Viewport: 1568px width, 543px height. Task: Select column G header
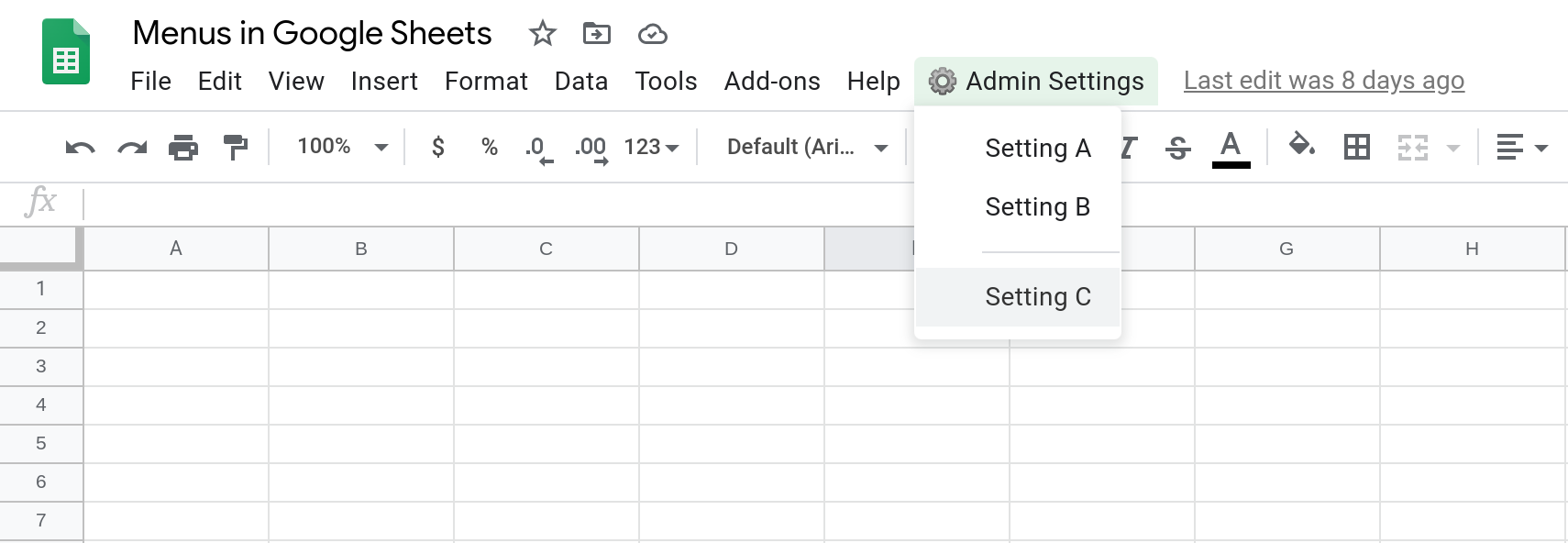coord(1286,249)
